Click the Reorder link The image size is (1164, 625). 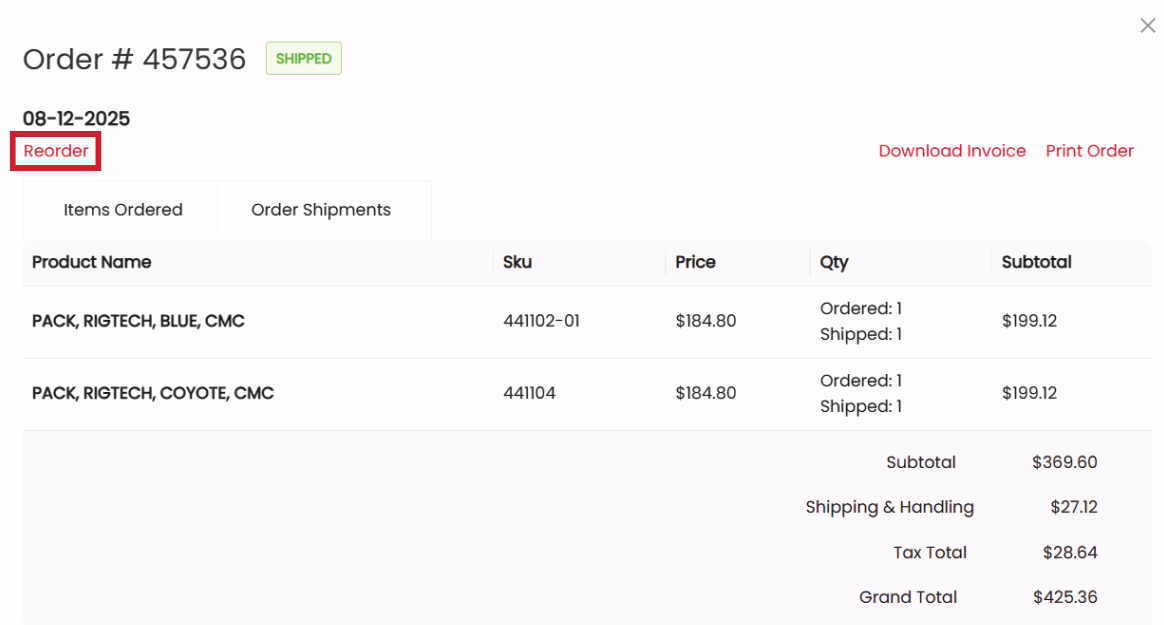click(56, 152)
